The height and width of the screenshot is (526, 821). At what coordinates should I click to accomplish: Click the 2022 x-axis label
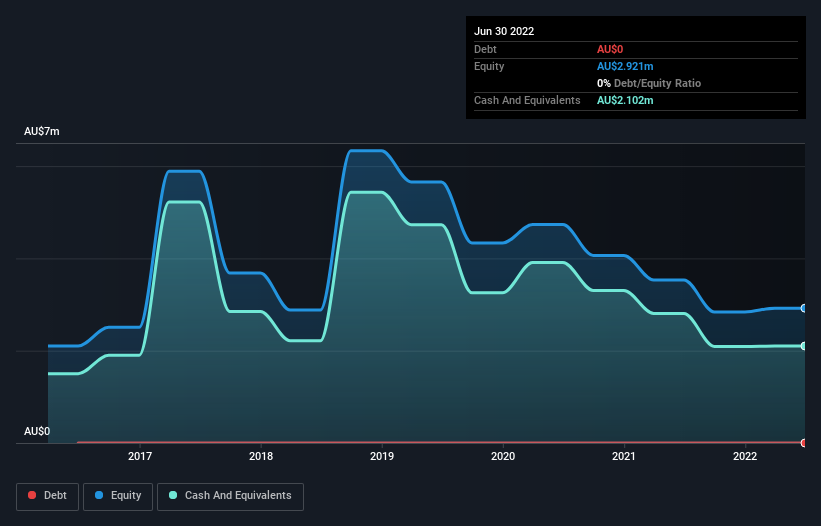point(745,456)
